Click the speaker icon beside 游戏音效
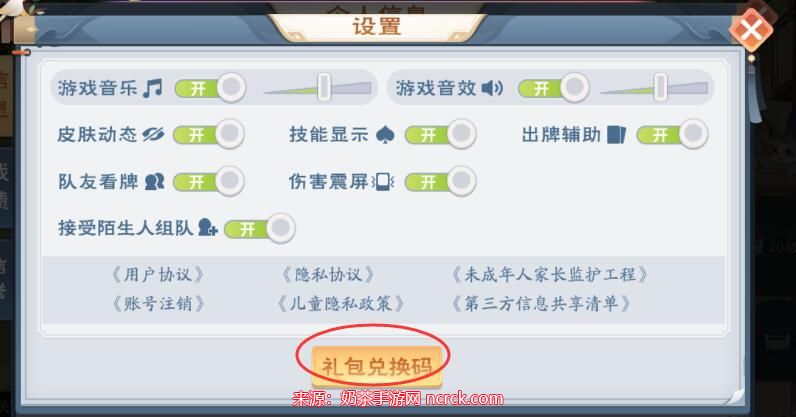 [x=492, y=88]
